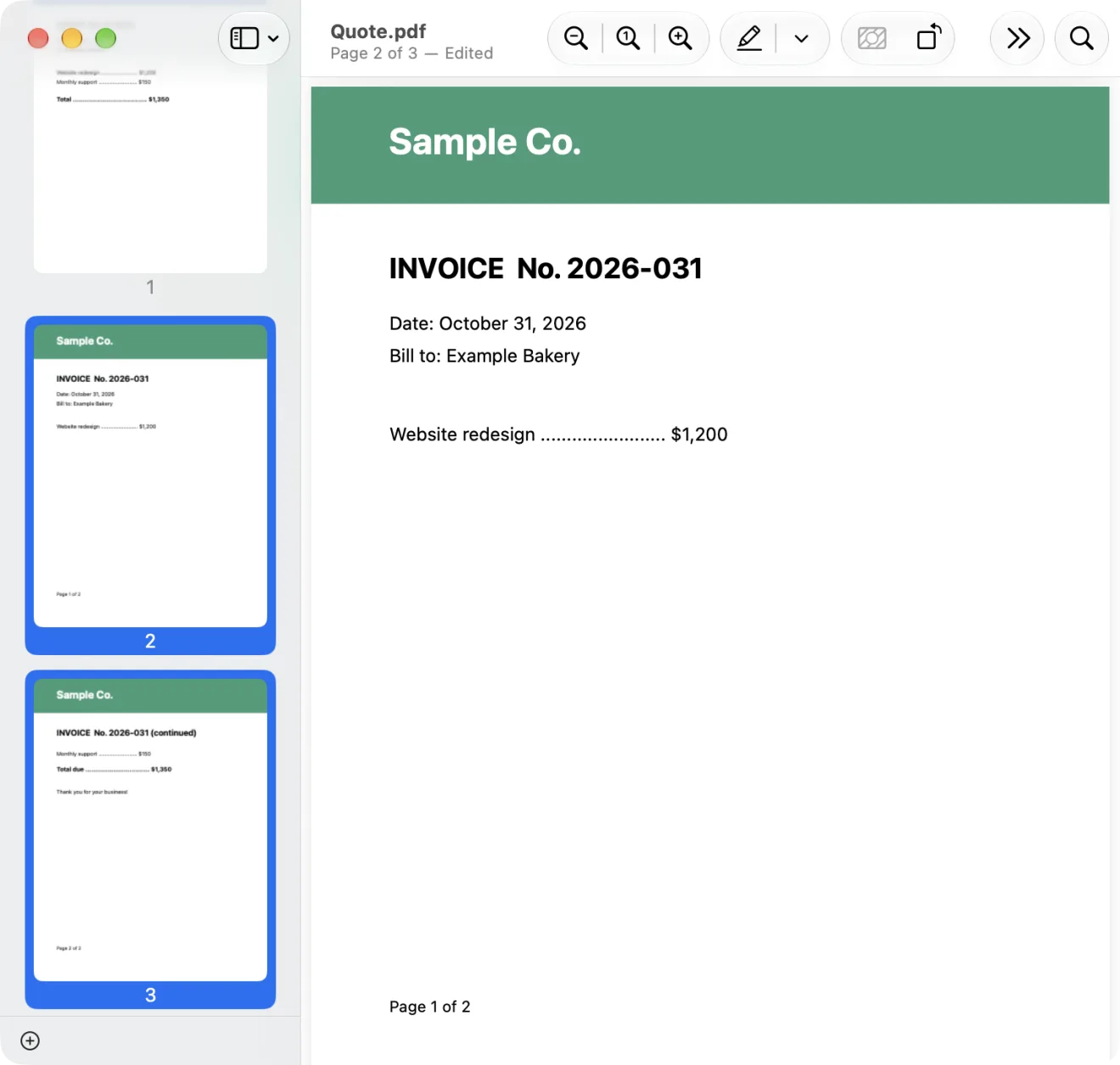
Task: Toggle the sidebar view button
Action: coord(244,38)
